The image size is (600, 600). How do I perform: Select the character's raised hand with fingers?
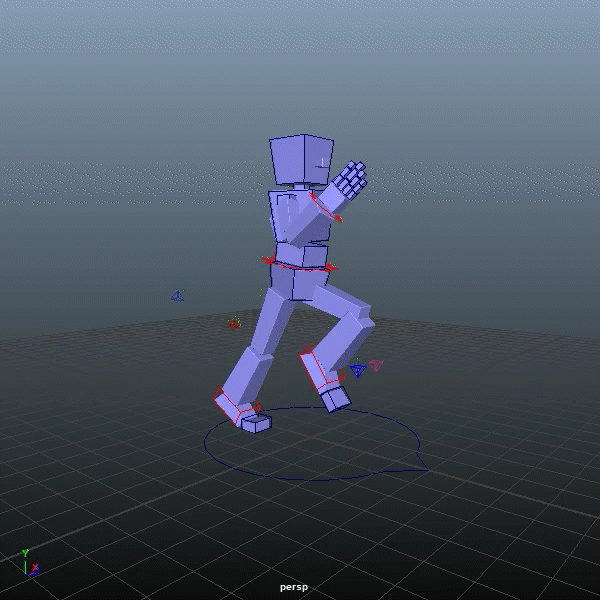coord(350,179)
